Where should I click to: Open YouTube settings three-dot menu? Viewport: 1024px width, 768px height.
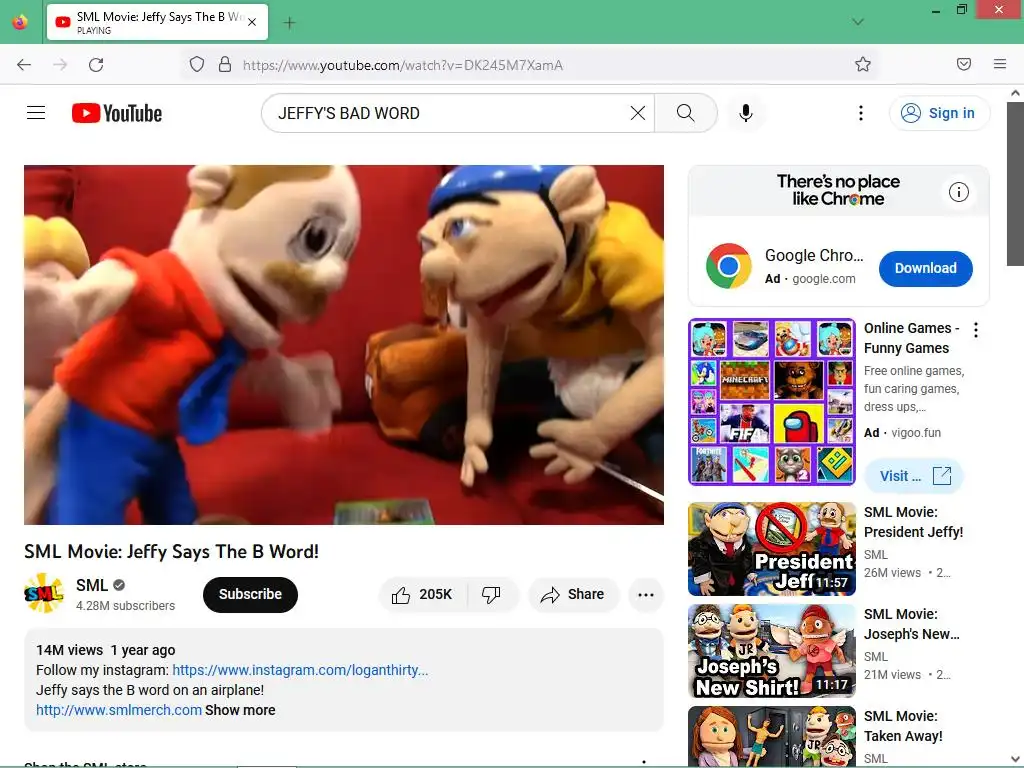[x=861, y=113]
